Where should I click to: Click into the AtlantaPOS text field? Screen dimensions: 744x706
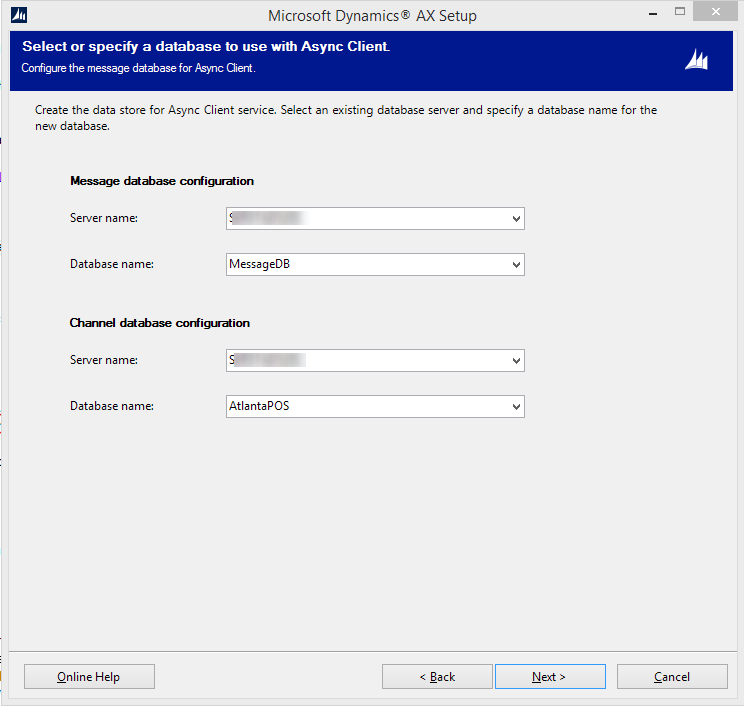tap(365, 407)
